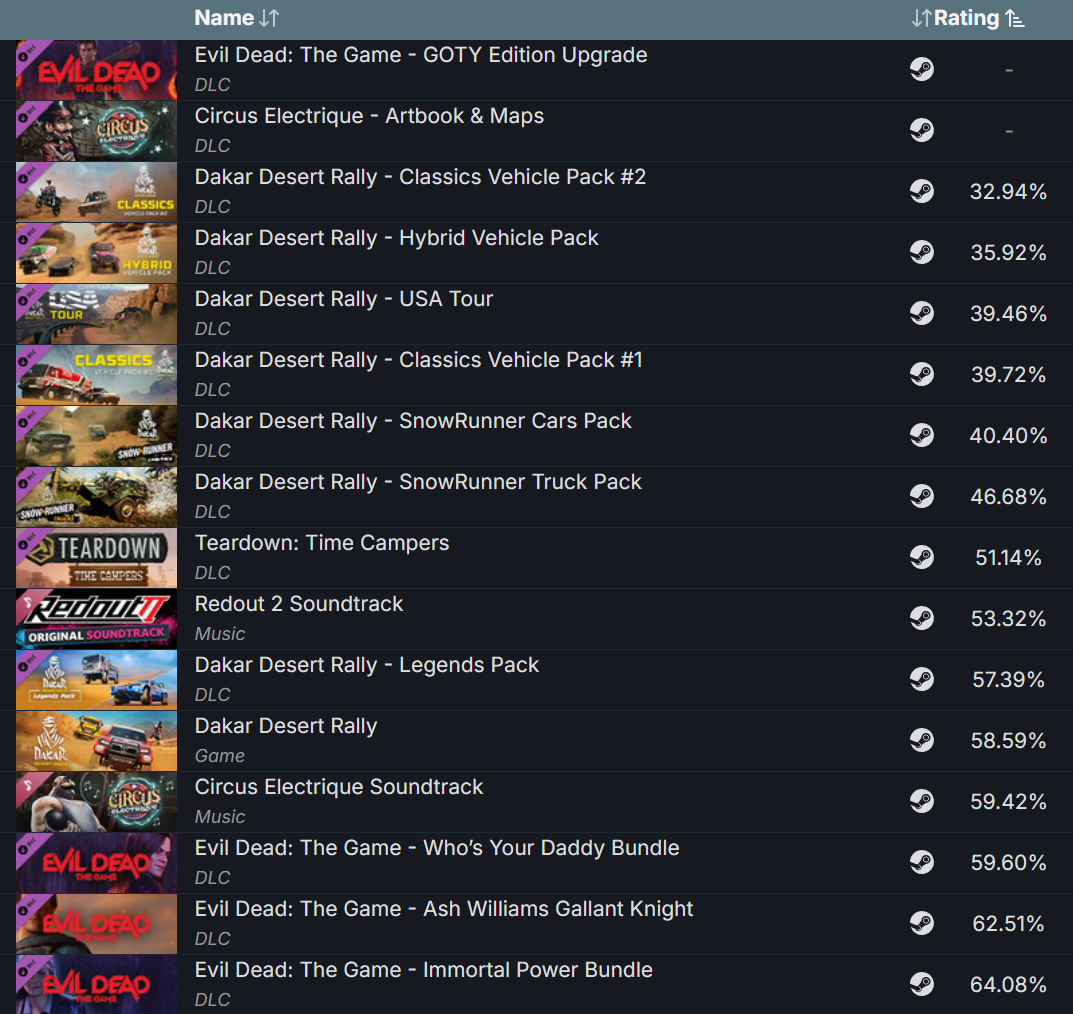Click Steam icon for Redout 2 Soundtrack
This screenshot has height=1014, width=1073.
click(x=922, y=618)
